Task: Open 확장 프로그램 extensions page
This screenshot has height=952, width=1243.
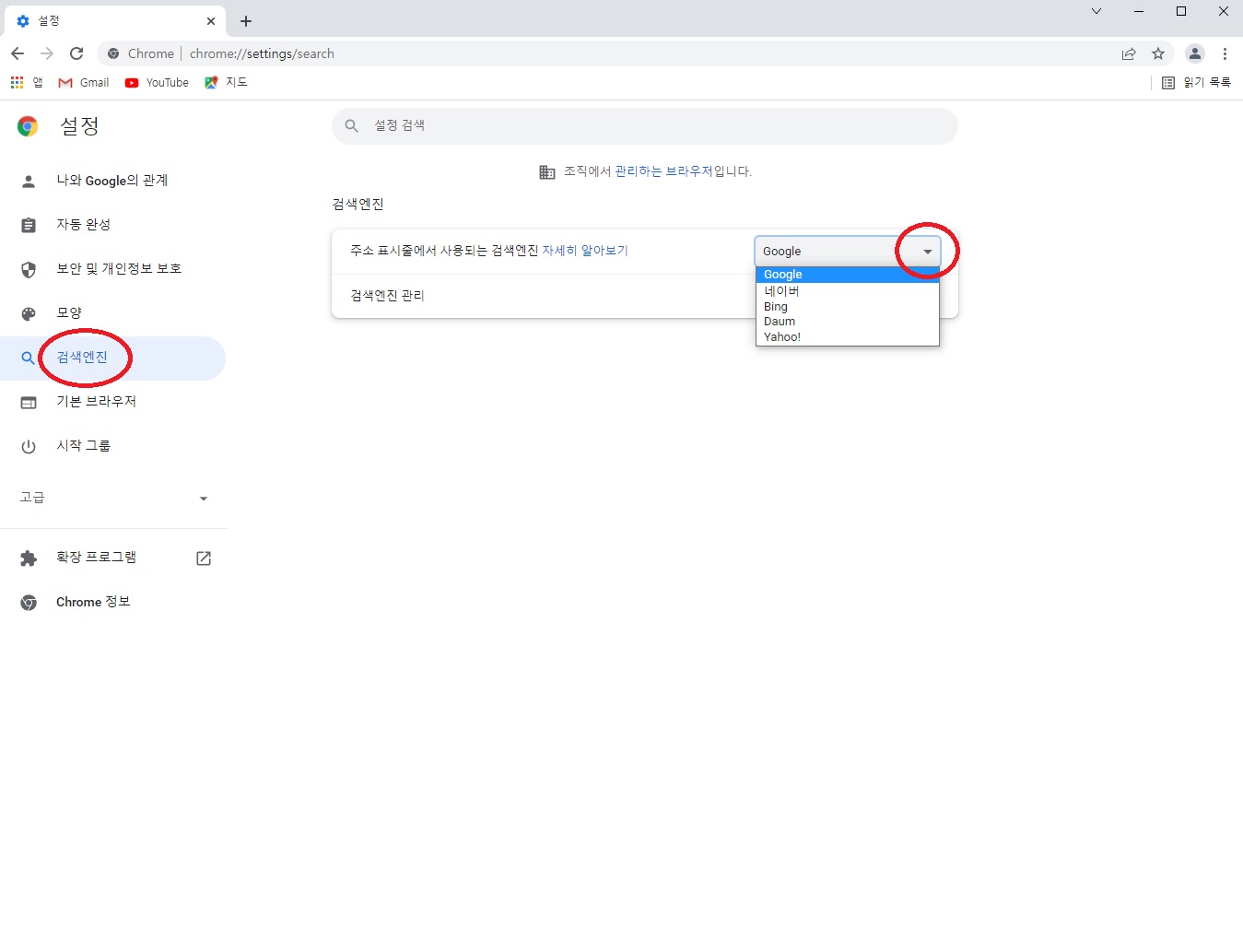Action: pos(112,558)
